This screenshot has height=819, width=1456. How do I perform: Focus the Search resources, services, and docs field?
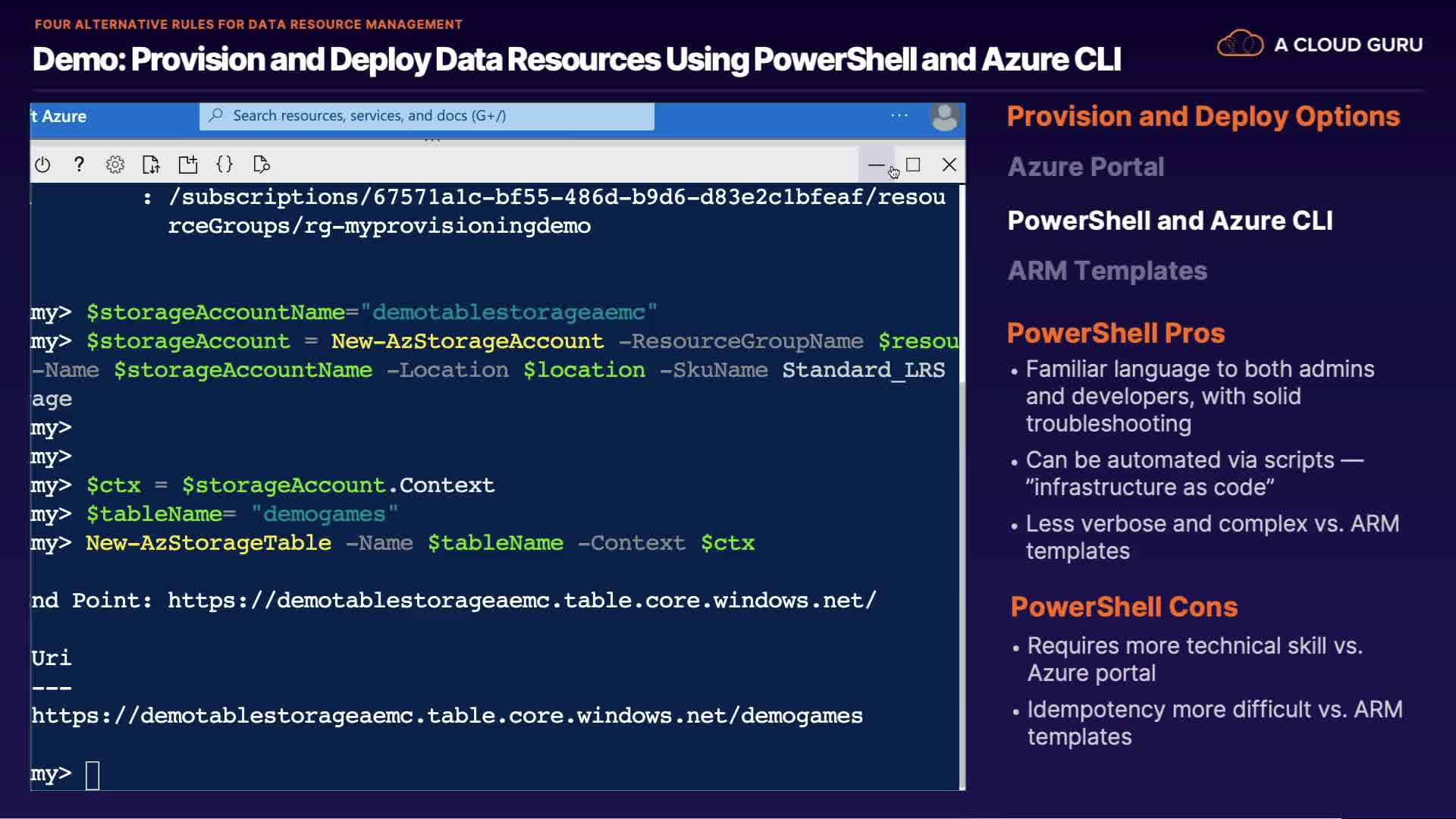click(x=427, y=116)
